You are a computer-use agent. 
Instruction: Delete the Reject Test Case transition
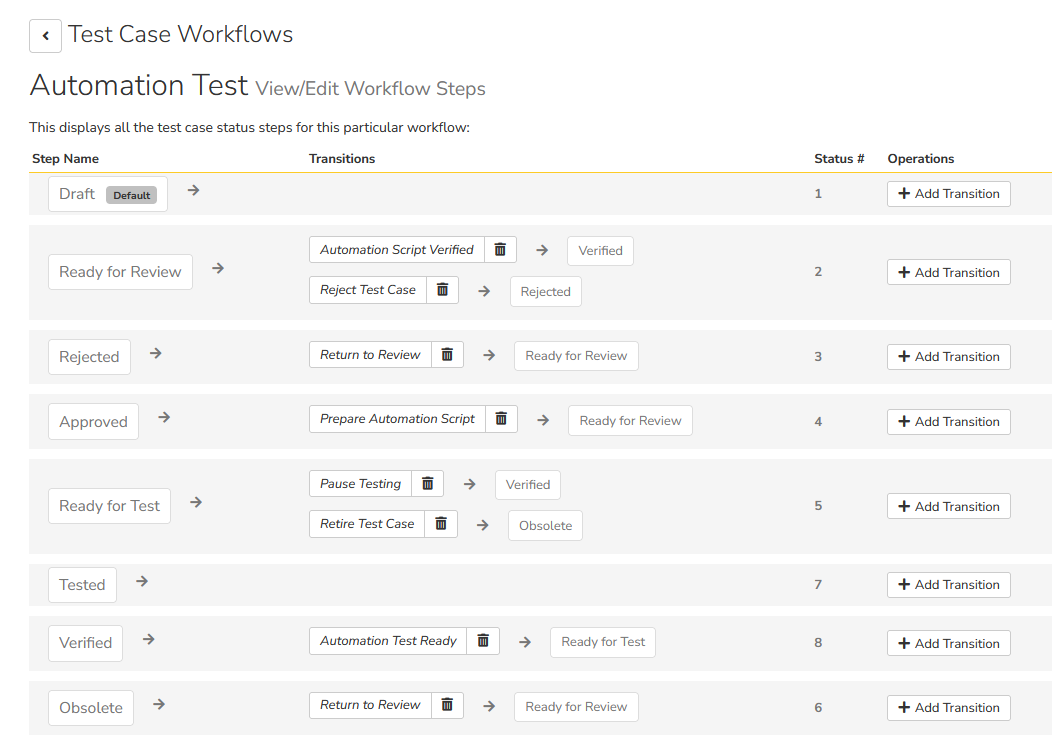point(442,290)
